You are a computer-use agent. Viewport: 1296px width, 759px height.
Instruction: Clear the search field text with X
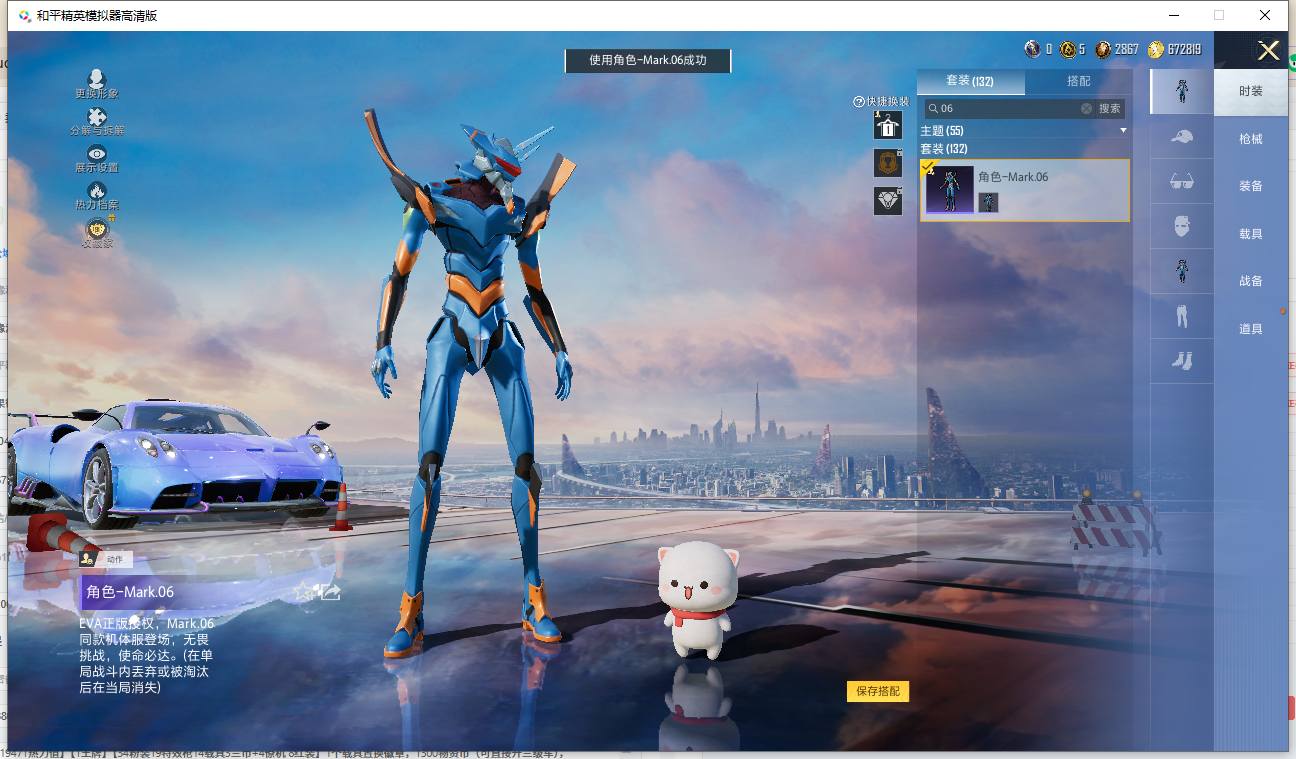(1087, 108)
